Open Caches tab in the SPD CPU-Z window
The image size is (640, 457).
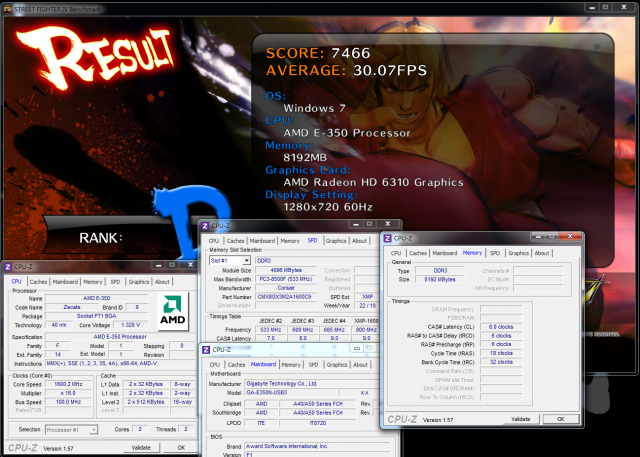[x=236, y=241]
